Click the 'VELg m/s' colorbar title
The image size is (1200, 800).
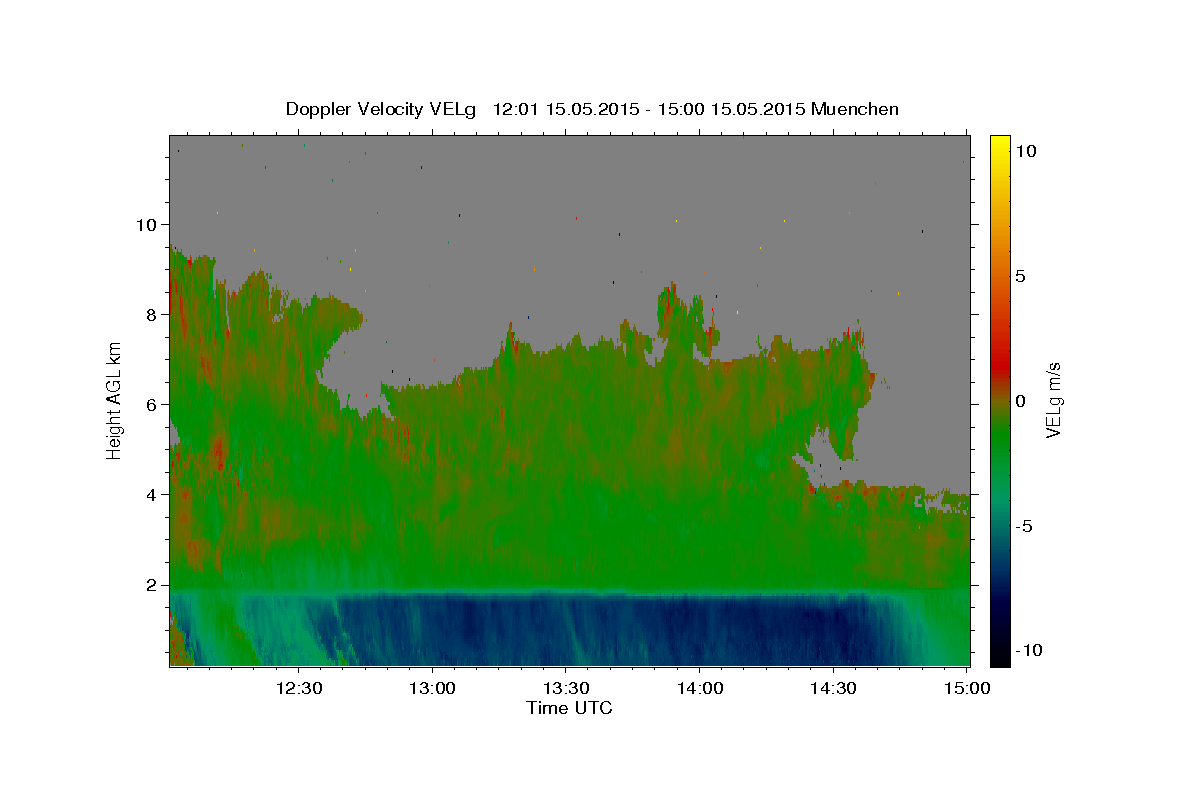click(x=1054, y=400)
